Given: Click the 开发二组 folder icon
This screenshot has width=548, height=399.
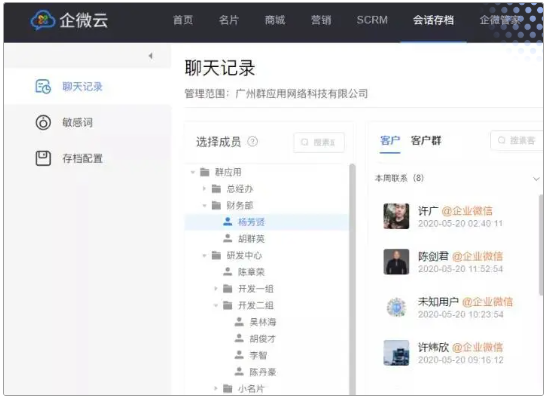Looking at the screenshot, I should click(228, 305).
